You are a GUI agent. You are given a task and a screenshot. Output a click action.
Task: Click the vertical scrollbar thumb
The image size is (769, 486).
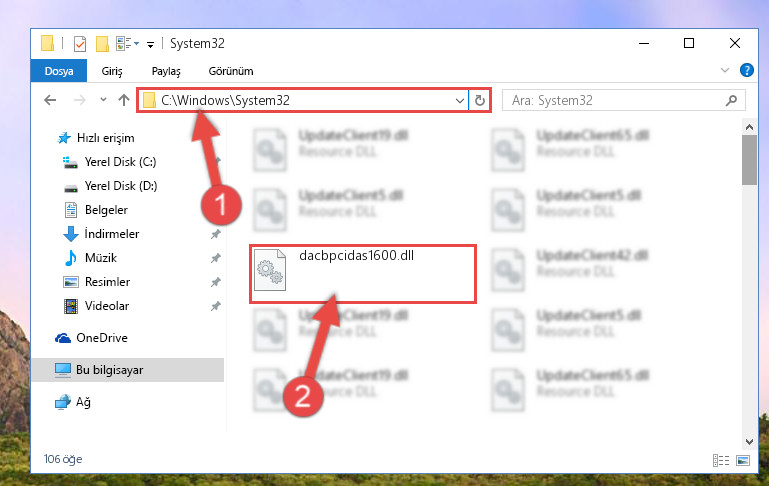tap(749, 160)
